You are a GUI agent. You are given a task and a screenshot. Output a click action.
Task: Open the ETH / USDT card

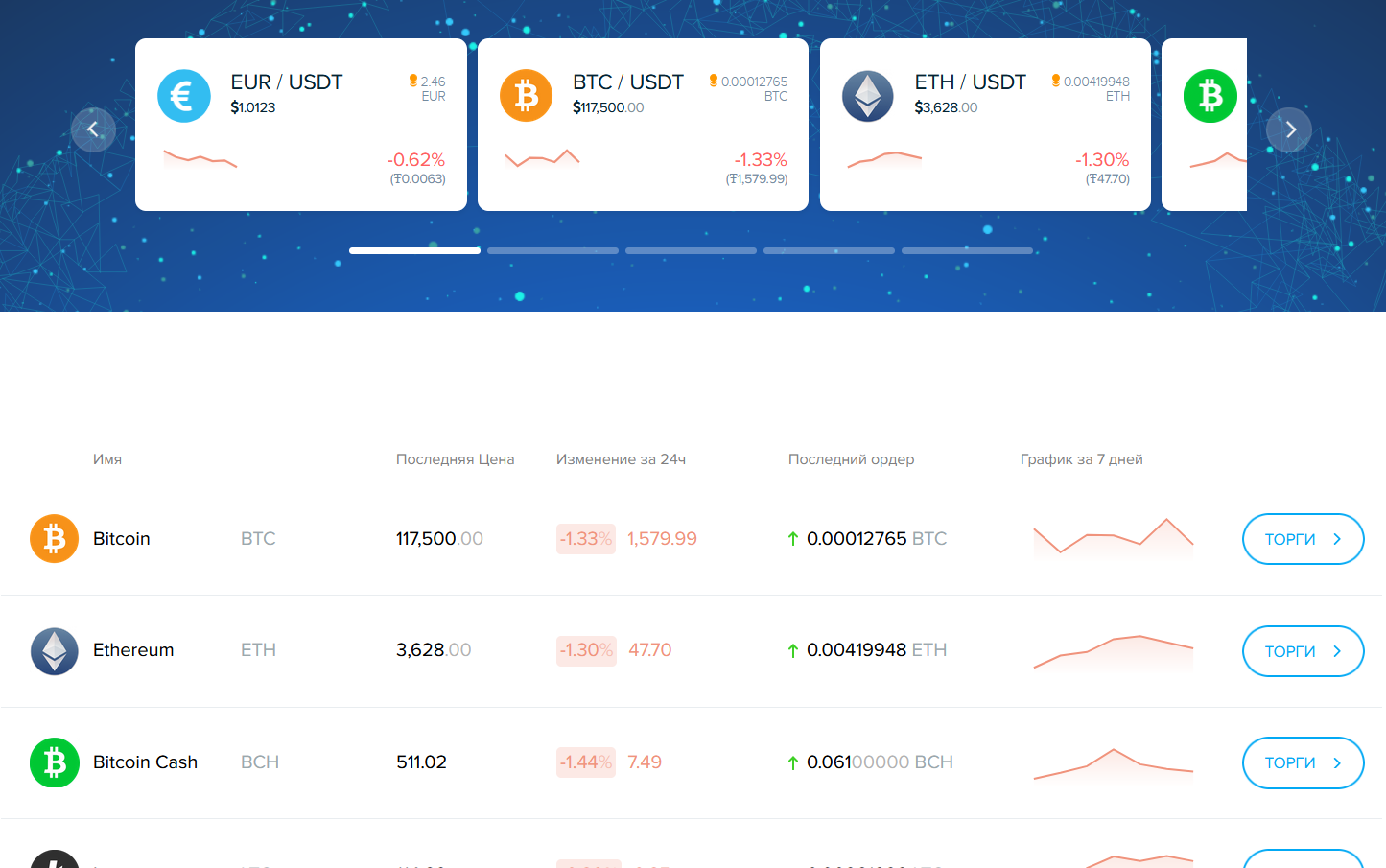pos(985,125)
